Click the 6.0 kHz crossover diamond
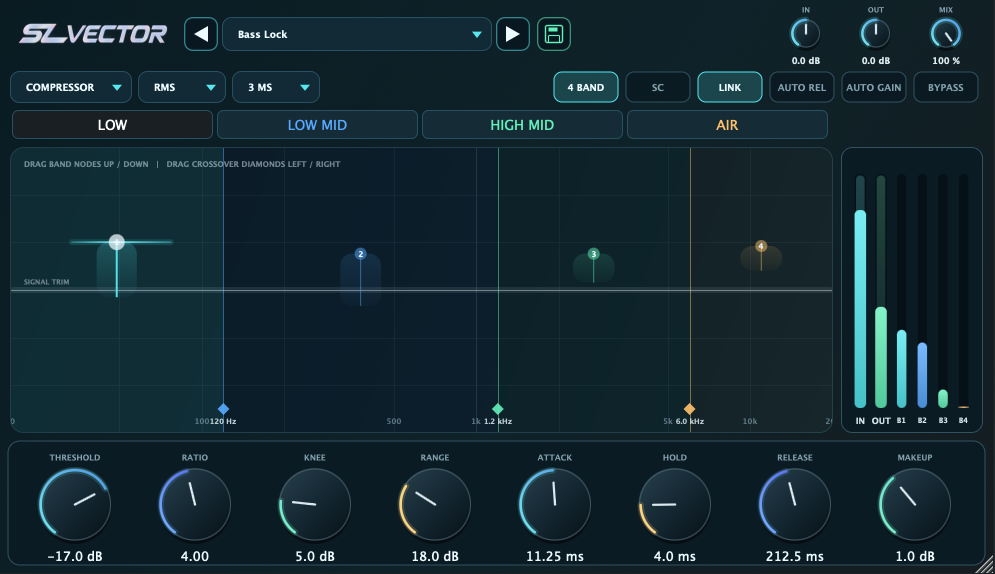The height and width of the screenshot is (574, 995). (x=690, y=409)
